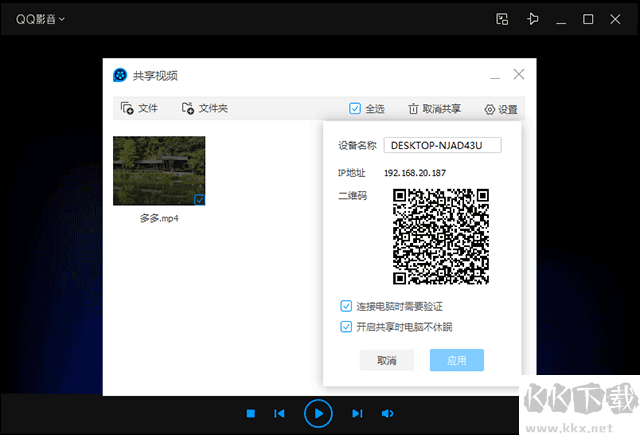Click the mini-mode icon in title bar
Screen dimensions: 640x435
pos(502,19)
